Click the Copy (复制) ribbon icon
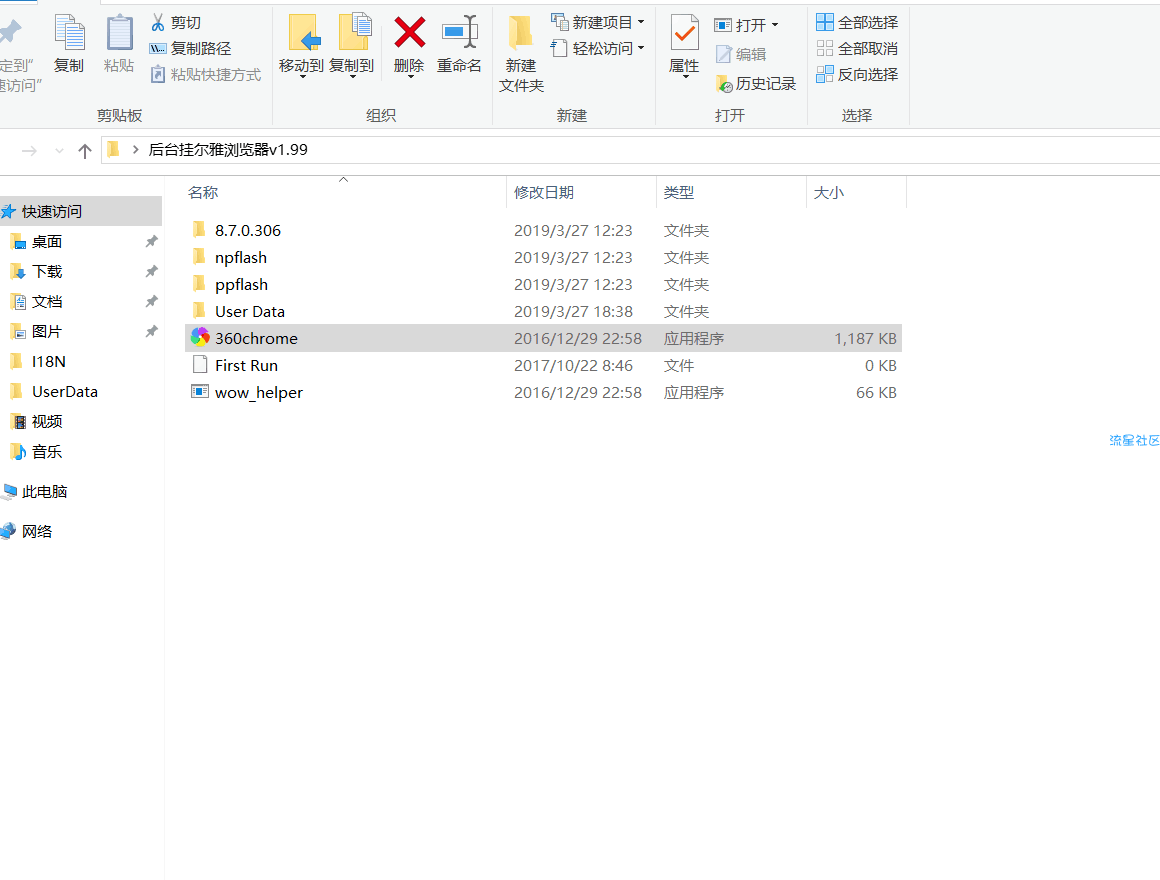 point(70,34)
